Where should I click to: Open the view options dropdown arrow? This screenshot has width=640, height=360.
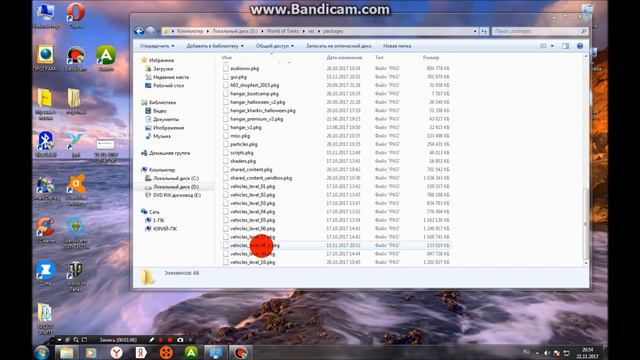click(552, 46)
